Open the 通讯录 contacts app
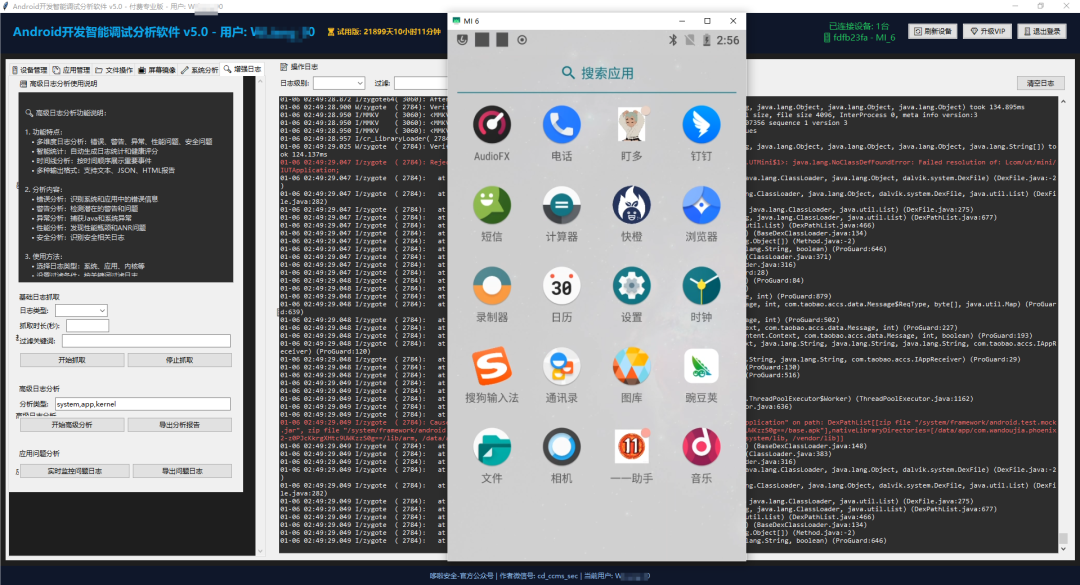1080x585 pixels. pyautogui.click(x=561, y=367)
